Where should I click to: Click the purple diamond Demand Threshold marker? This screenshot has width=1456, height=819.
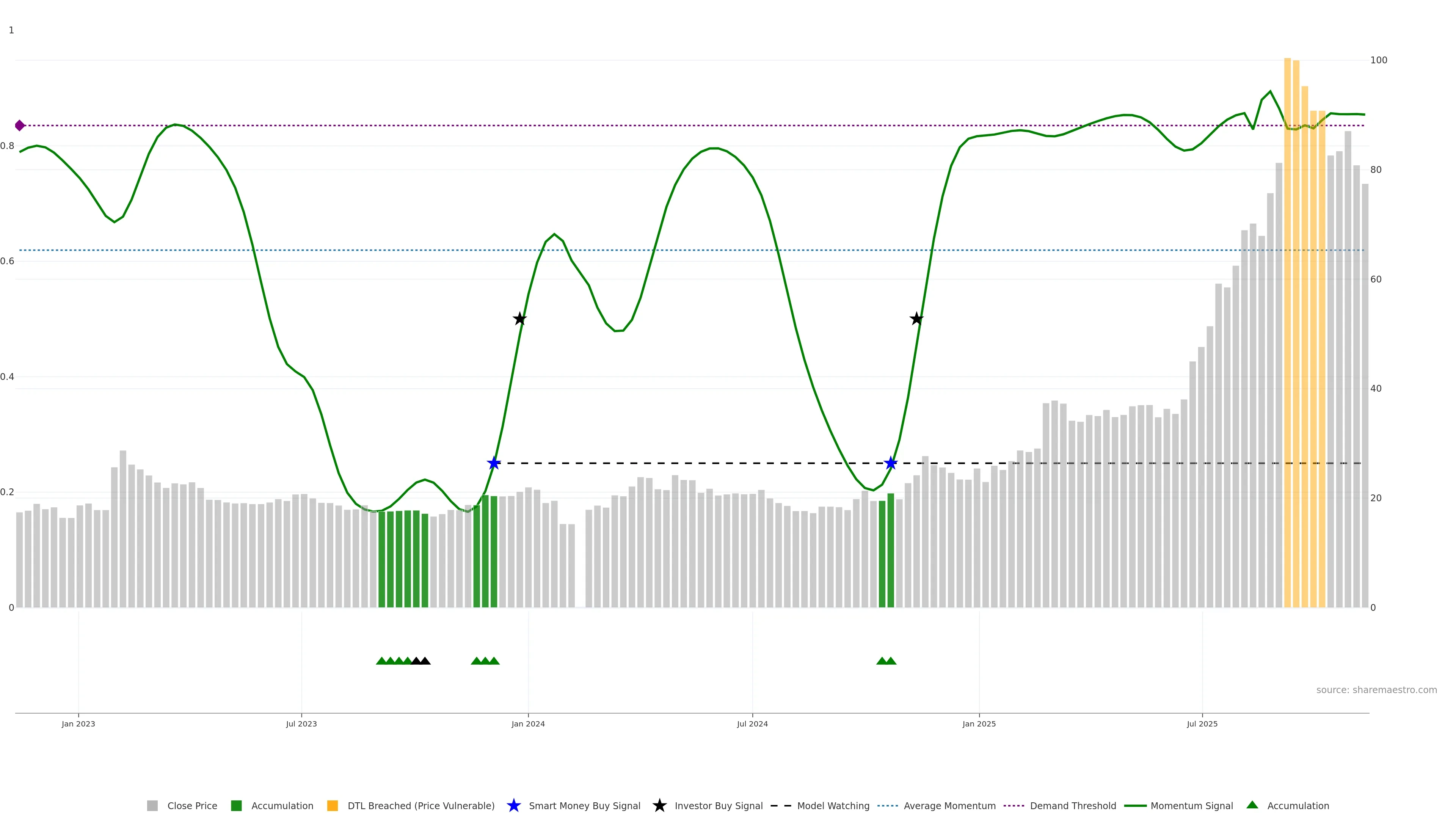(20, 126)
